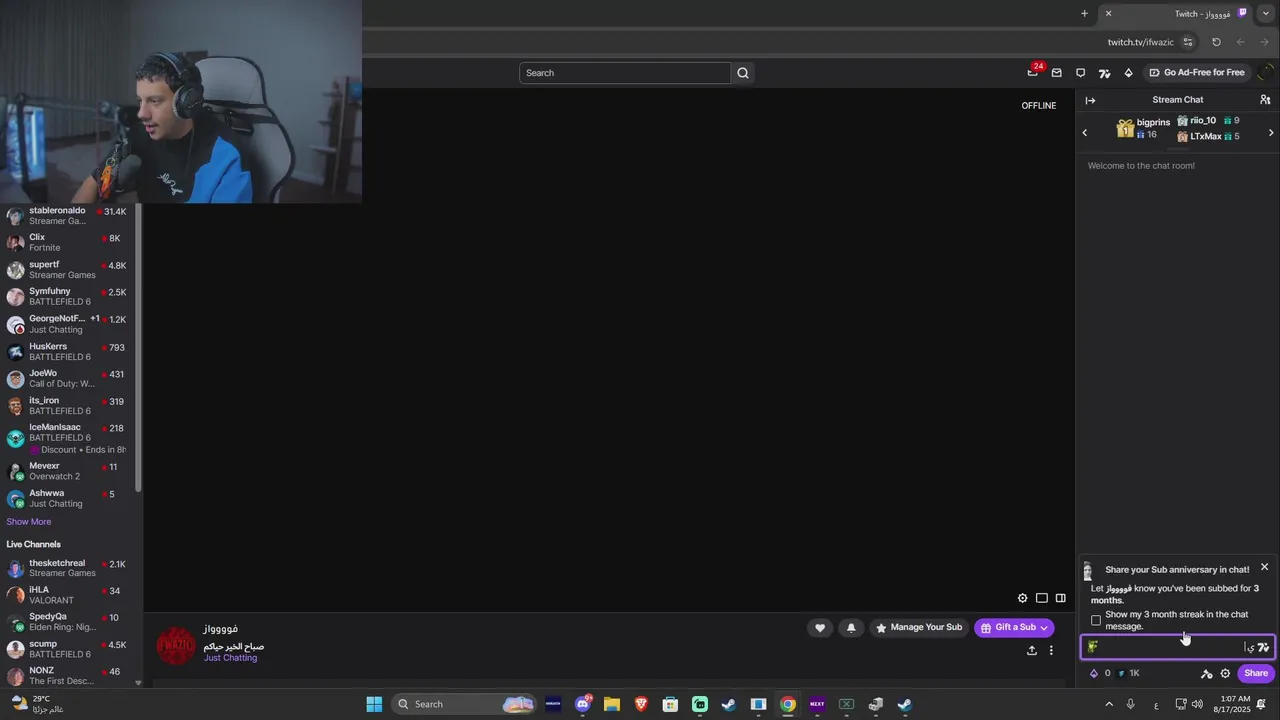The width and height of the screenshot is (1280, 720).
Task: Open the user profile avatar menu
Action: [1265, 73]
